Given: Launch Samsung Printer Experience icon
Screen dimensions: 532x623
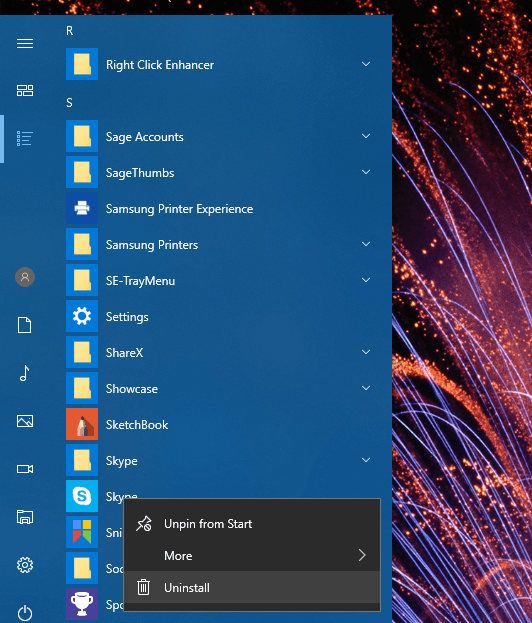Looking at the screenshot, I should pyautogui.click(x=82, y=208).
